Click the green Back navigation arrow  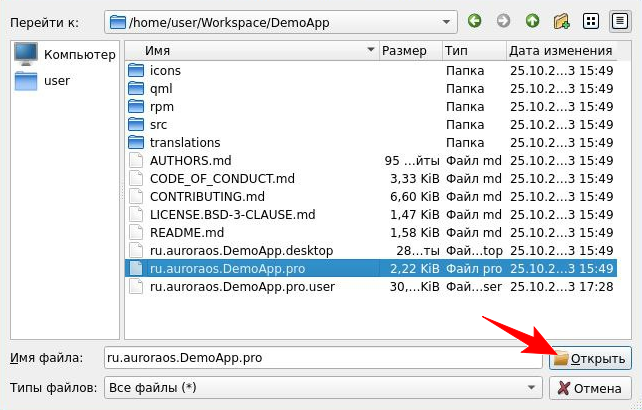(x=474, y=20)
